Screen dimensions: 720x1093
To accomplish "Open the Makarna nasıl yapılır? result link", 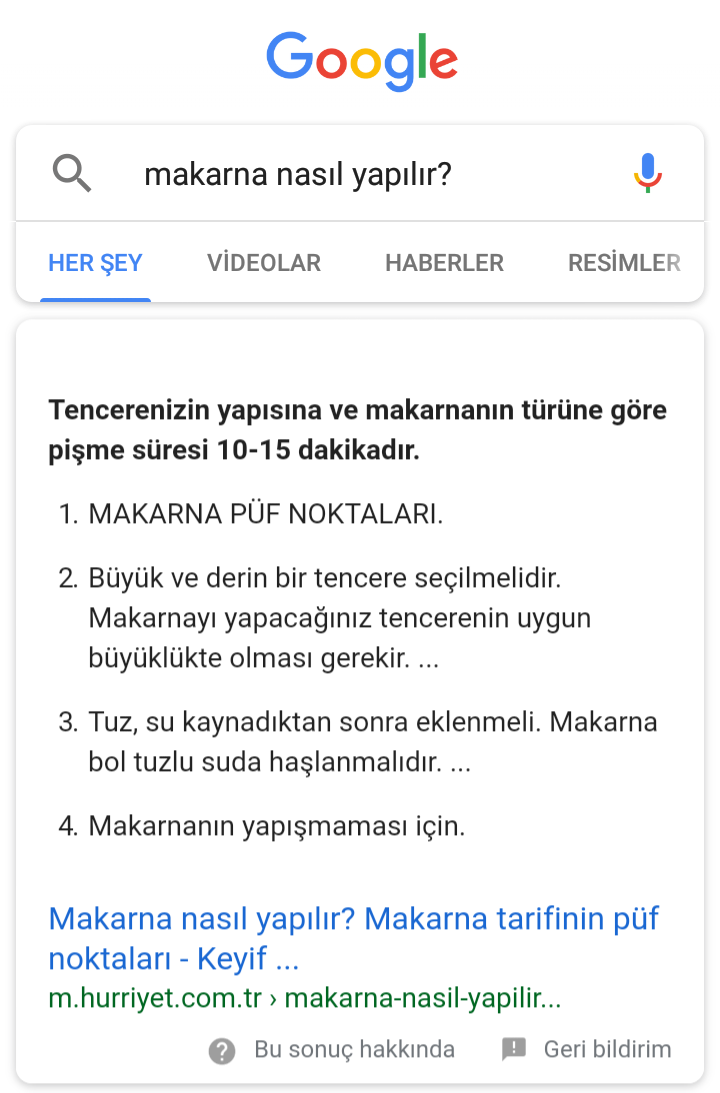I will [353, 938].
